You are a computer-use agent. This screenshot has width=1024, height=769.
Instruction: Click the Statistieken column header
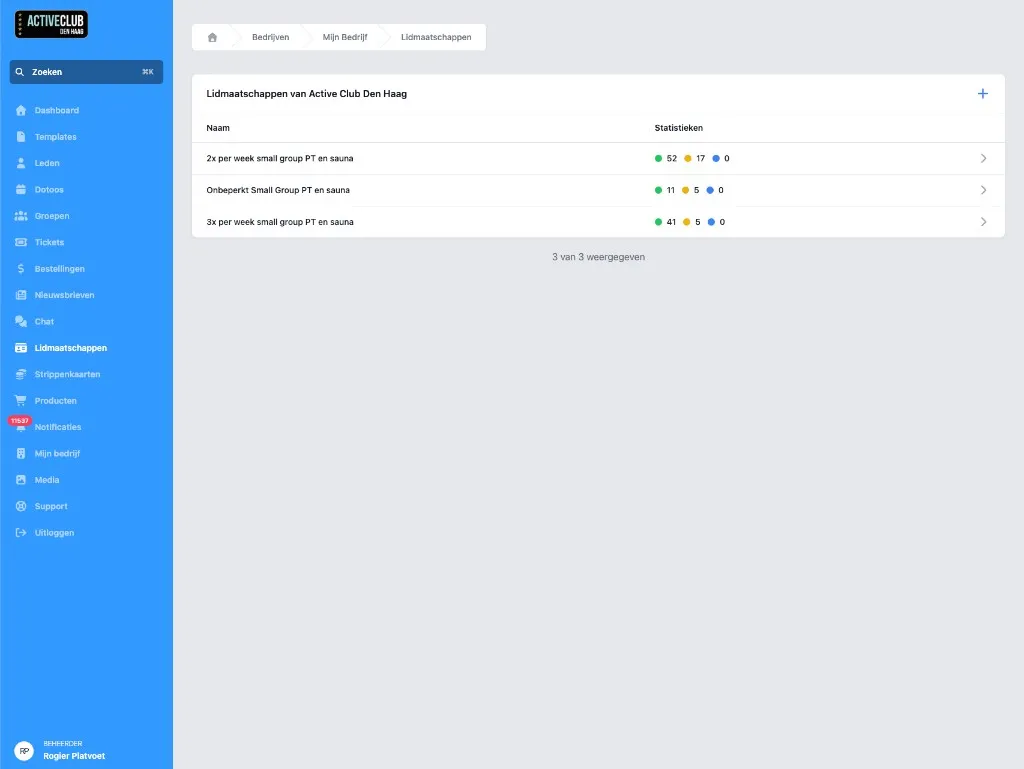tap(679, 128)
